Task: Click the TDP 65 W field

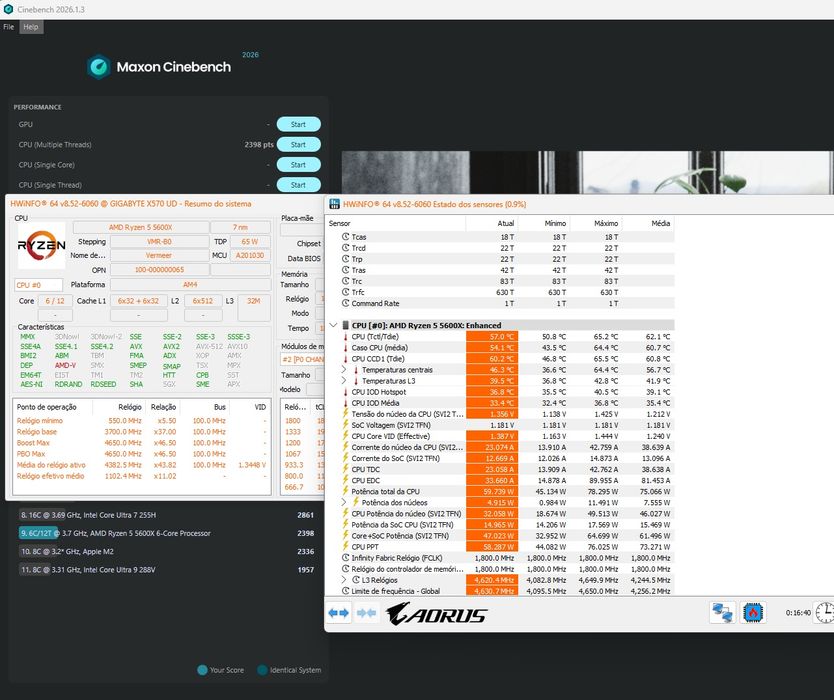Action: click(250, 241)
